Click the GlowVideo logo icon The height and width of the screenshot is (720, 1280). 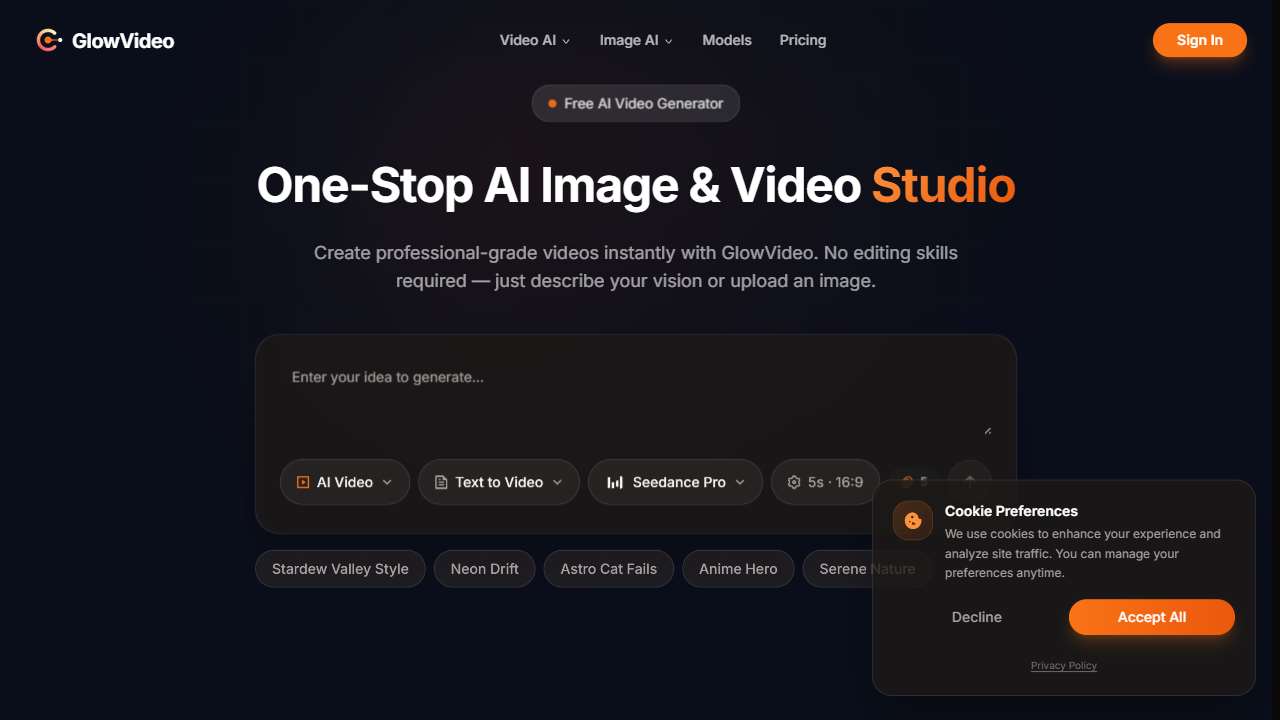tap(47, 40)
